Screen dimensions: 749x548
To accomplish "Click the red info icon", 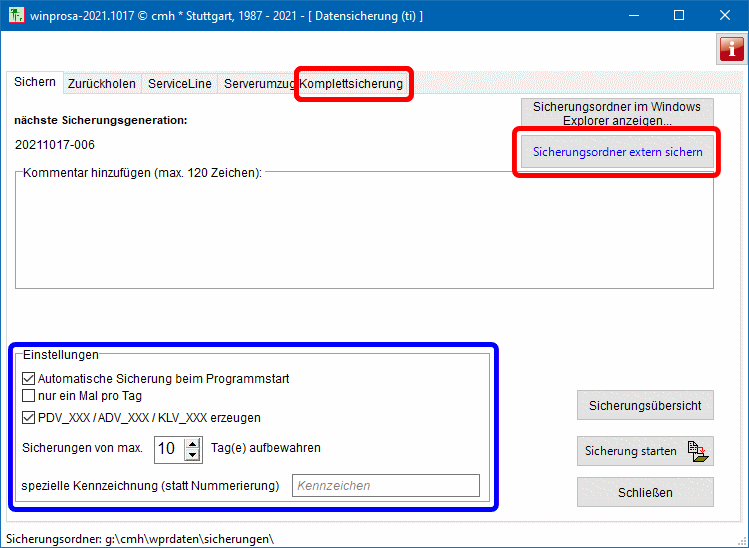I will 731,49.
